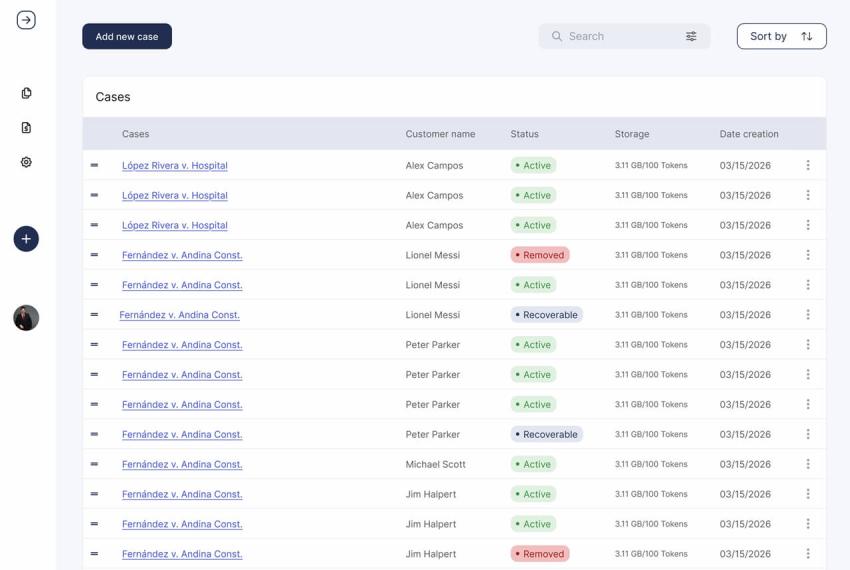
Task: Open the documents copy icon in sidebar
Action: click(x=26, y=93)
